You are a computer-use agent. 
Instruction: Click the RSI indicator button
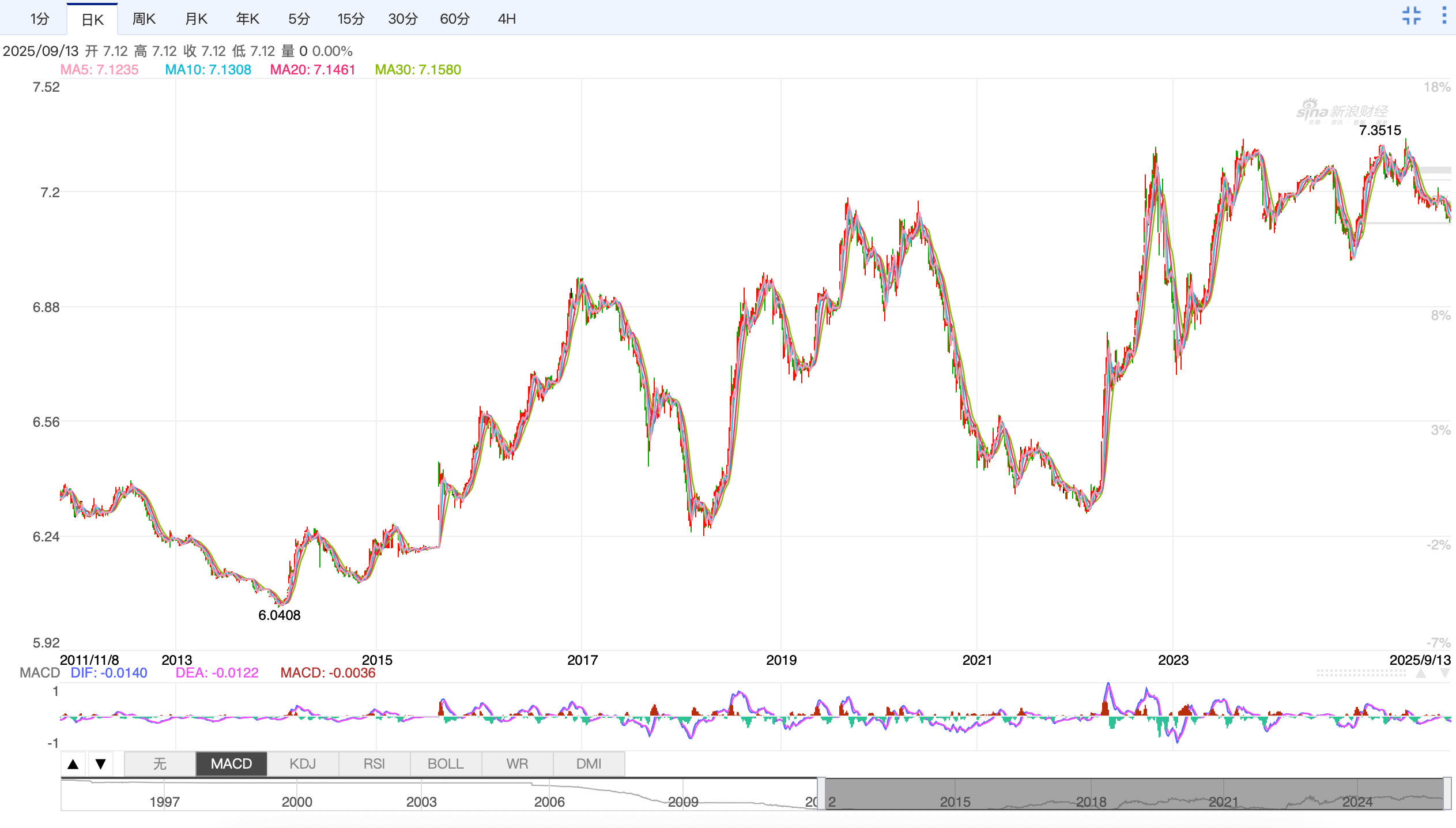(x=374, y=764)
